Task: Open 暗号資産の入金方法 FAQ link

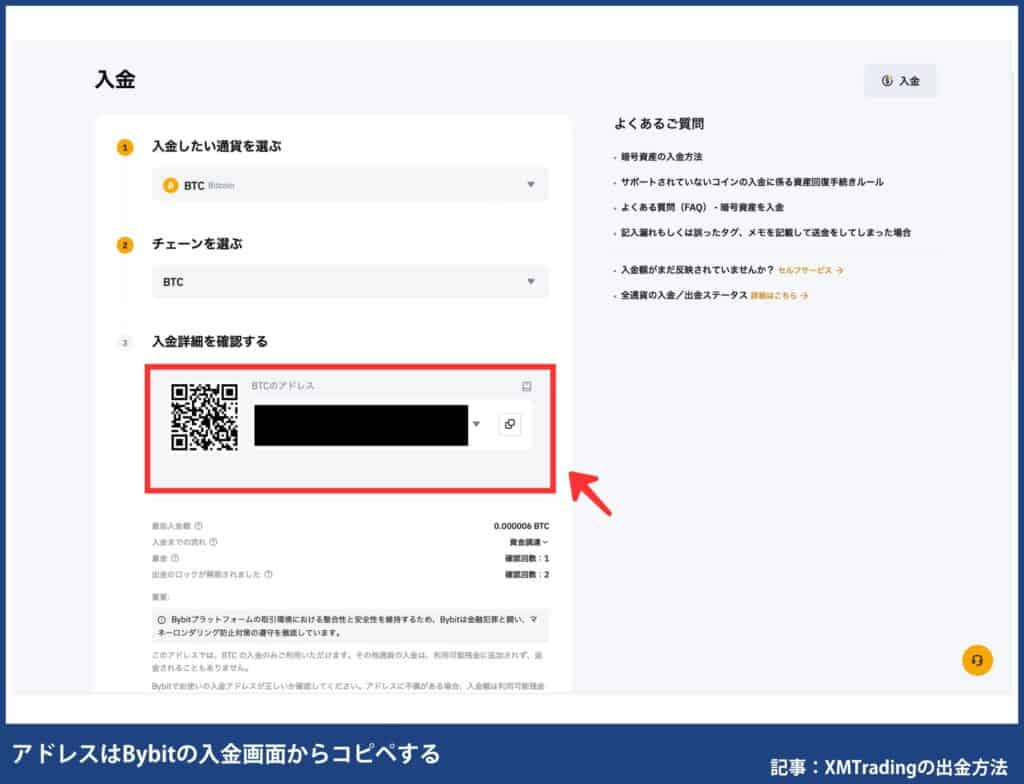Action: point(661,157)
